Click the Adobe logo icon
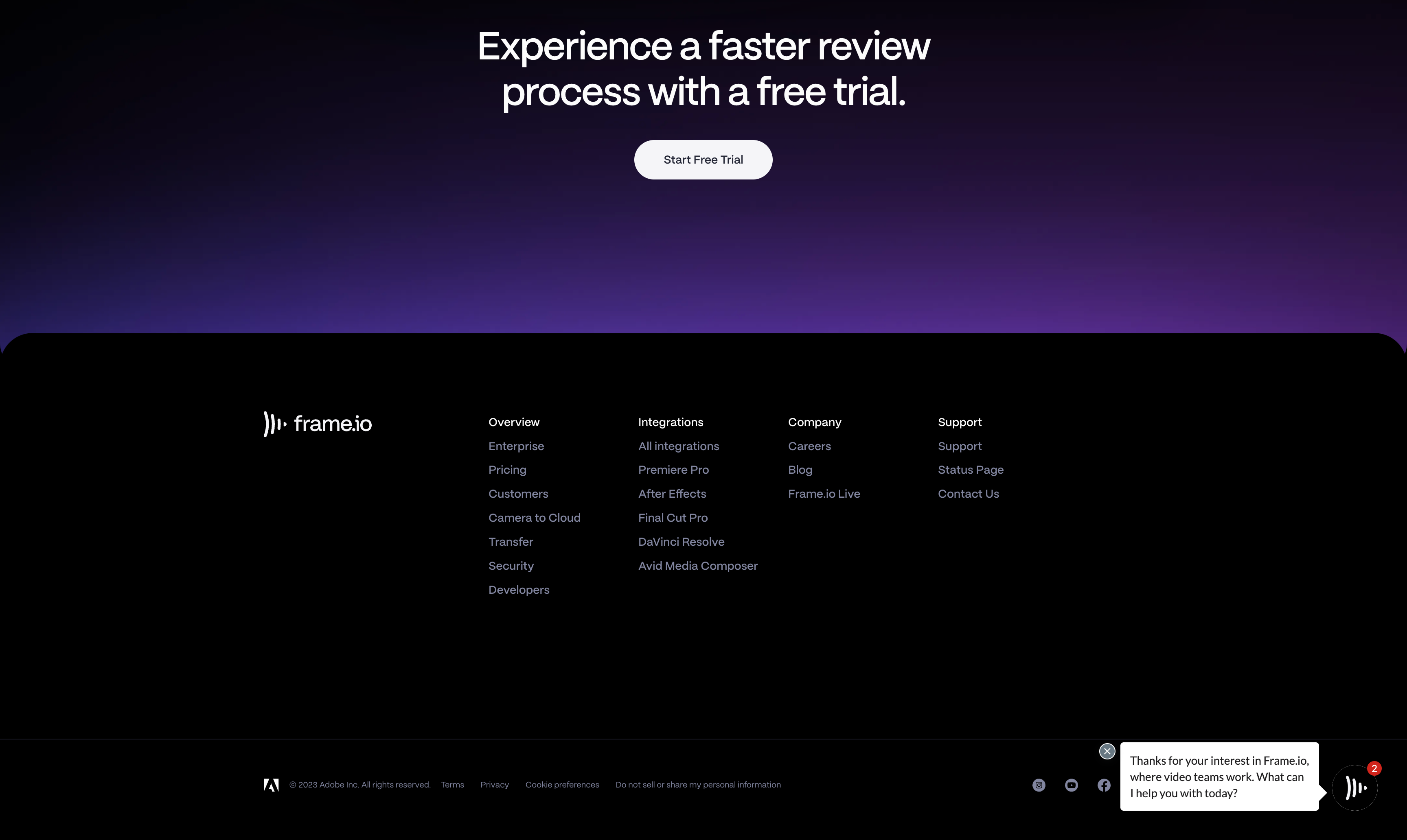Screen dimensions: 1407x840 (271, 785)
